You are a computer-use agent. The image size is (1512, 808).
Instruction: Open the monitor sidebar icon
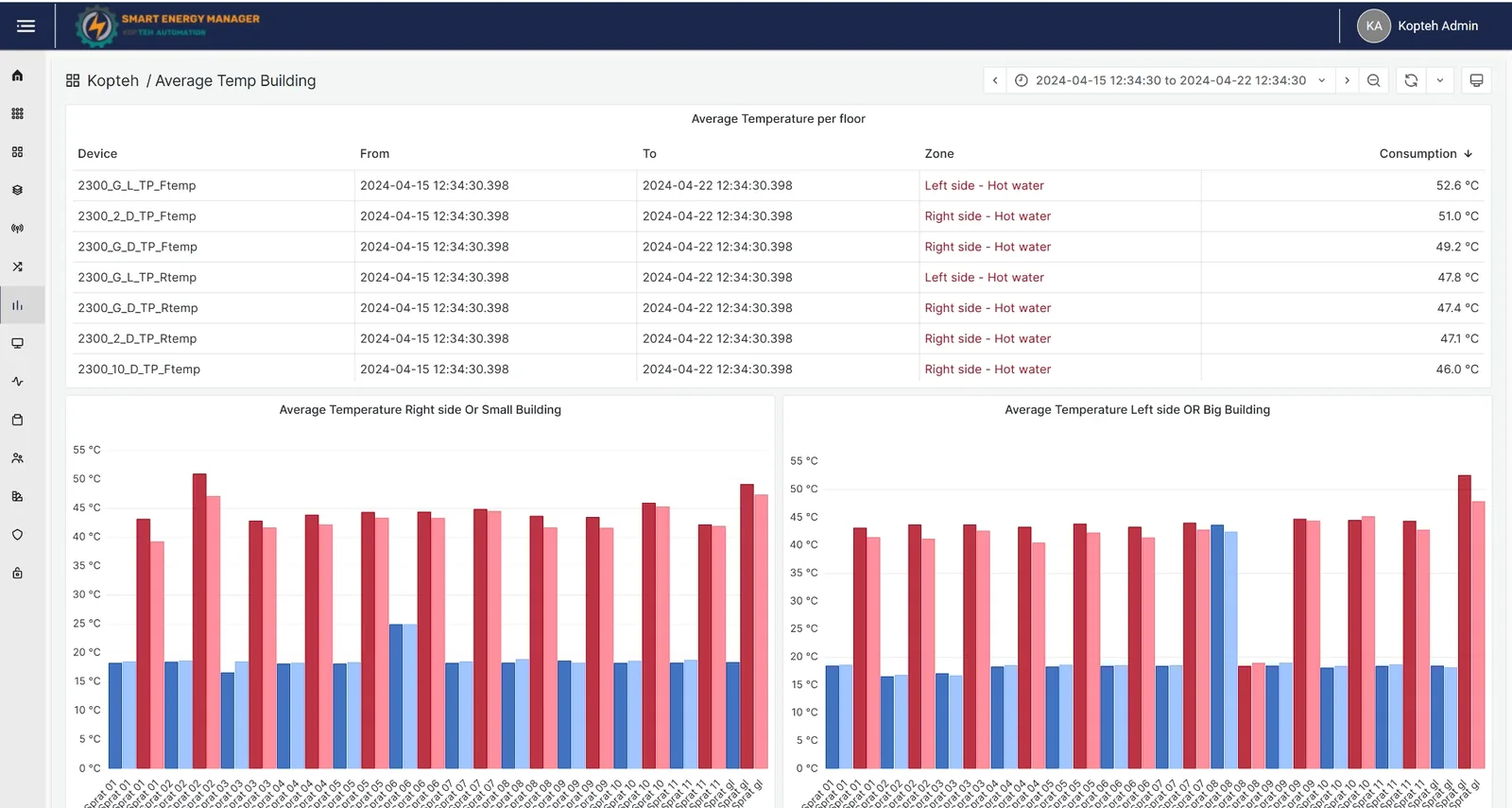coord(17,343)
